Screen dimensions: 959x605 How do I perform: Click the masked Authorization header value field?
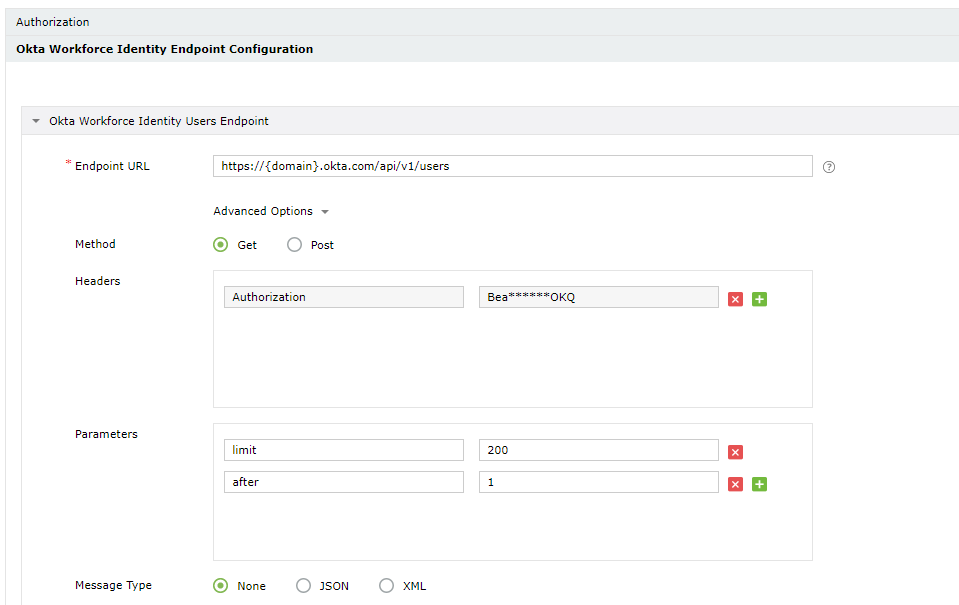(598, 297)
